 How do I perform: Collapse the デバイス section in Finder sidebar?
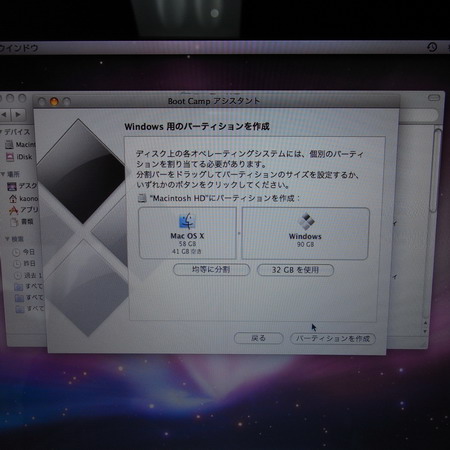pos(1,132)
